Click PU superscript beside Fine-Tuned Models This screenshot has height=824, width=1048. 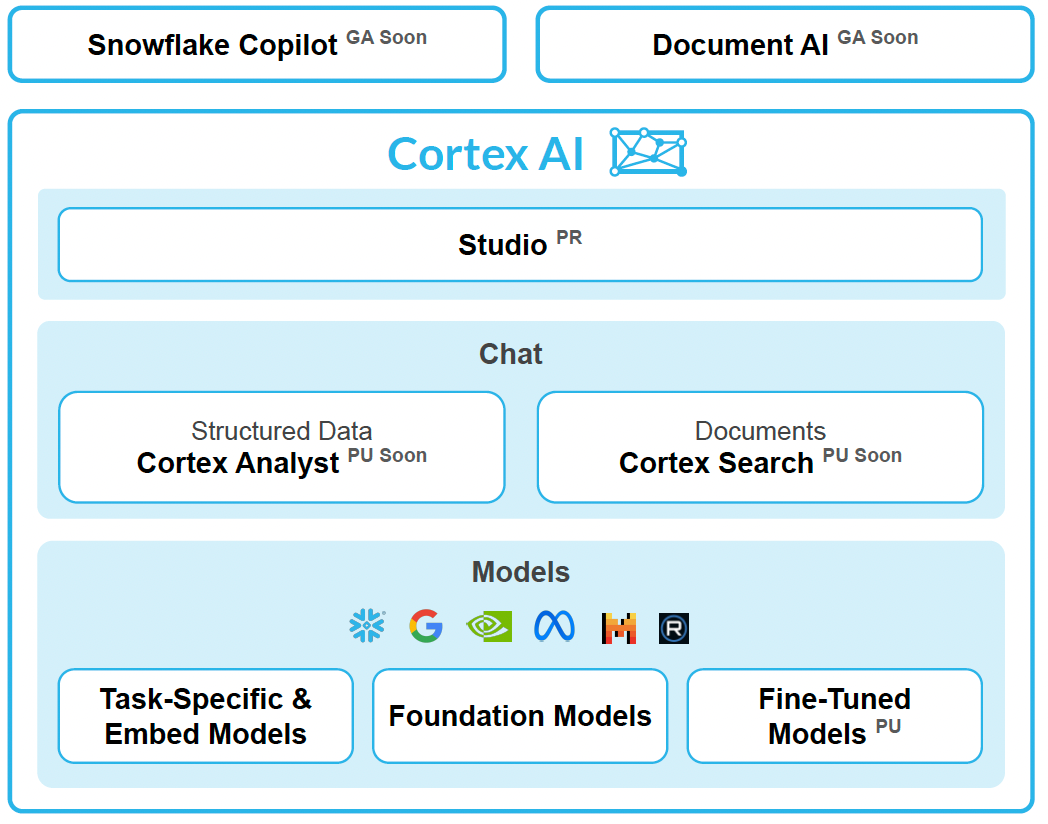pos(888,726)
